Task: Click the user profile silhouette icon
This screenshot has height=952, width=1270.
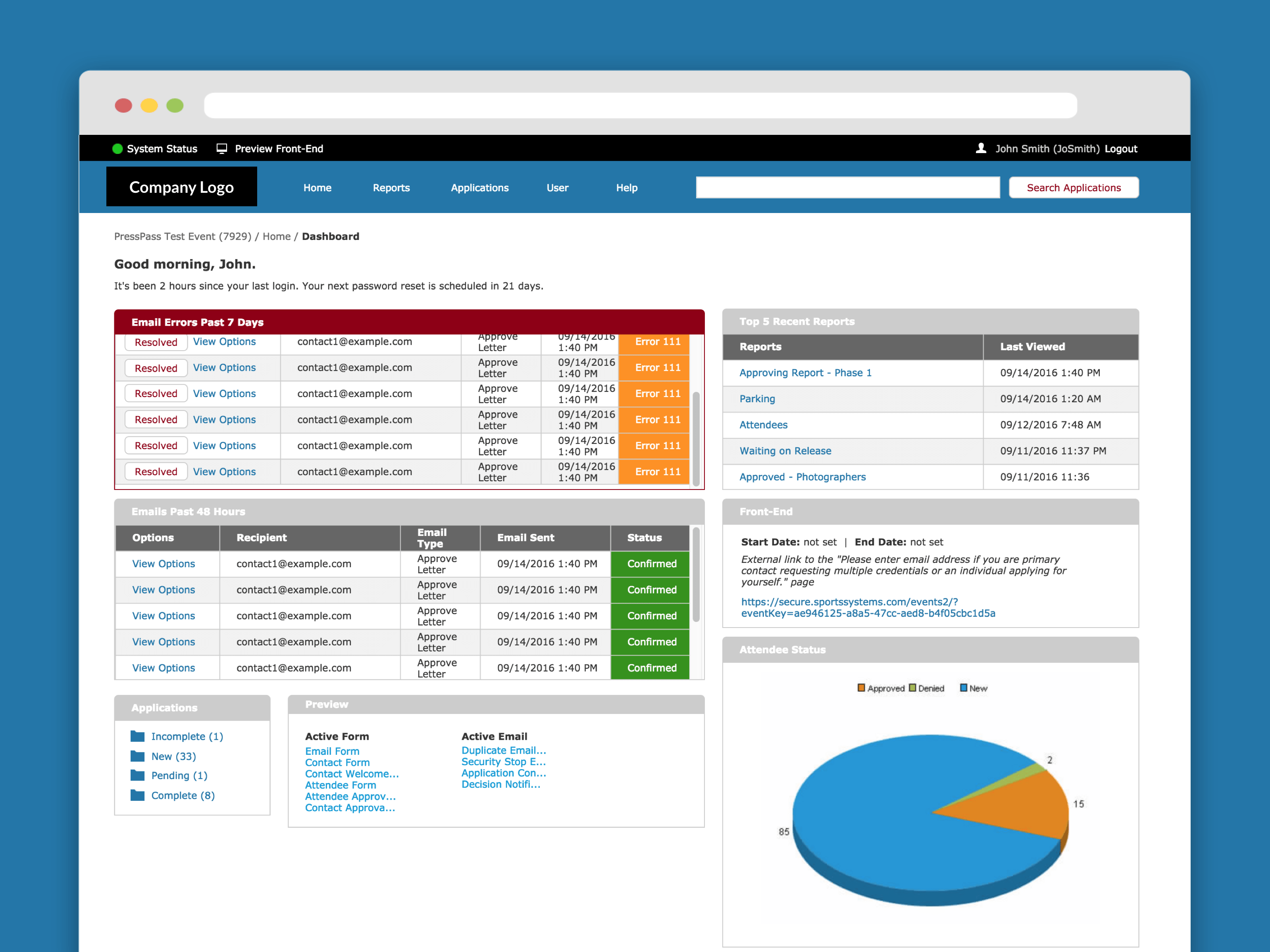Action: (981, 149)
